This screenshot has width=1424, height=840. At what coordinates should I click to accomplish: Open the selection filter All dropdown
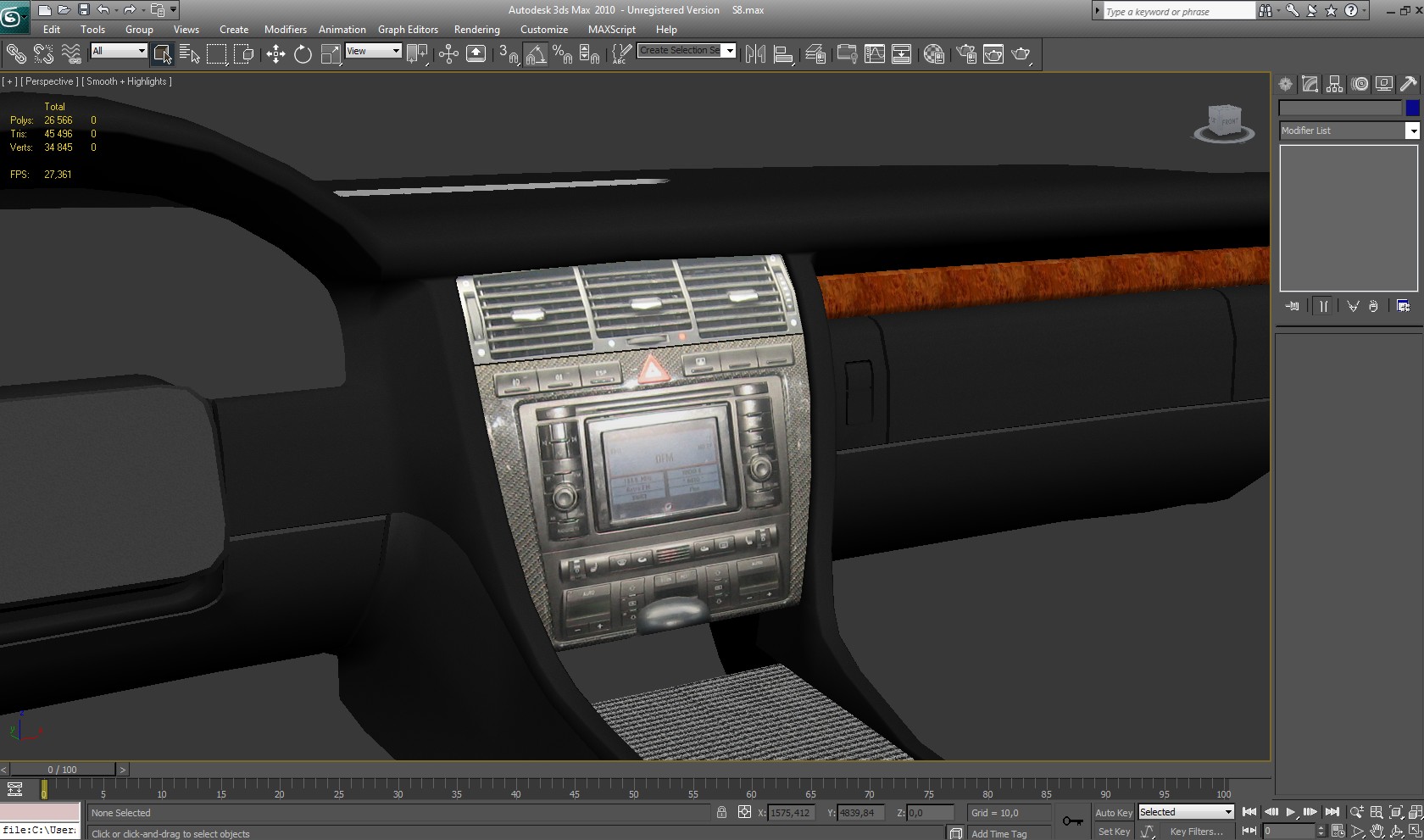click(120, 52)
